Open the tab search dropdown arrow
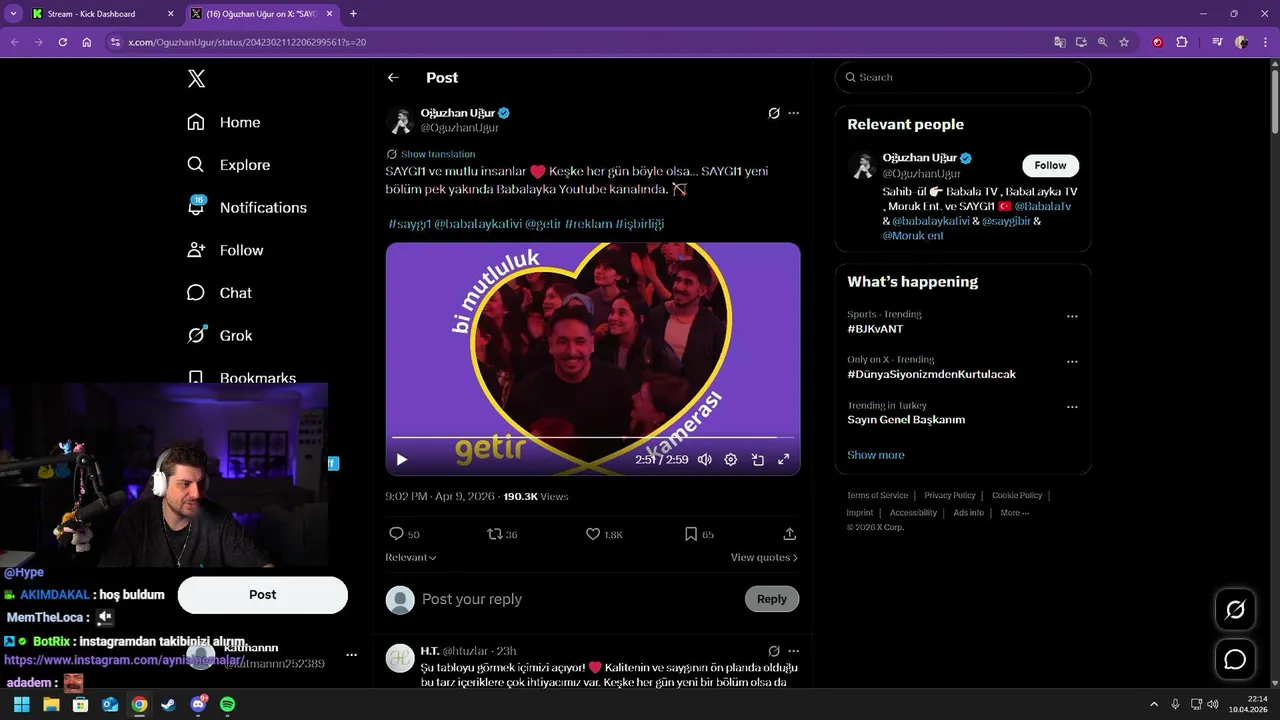Image resolution: width=1280 pixels, height=720 pixels. [13, 14]
